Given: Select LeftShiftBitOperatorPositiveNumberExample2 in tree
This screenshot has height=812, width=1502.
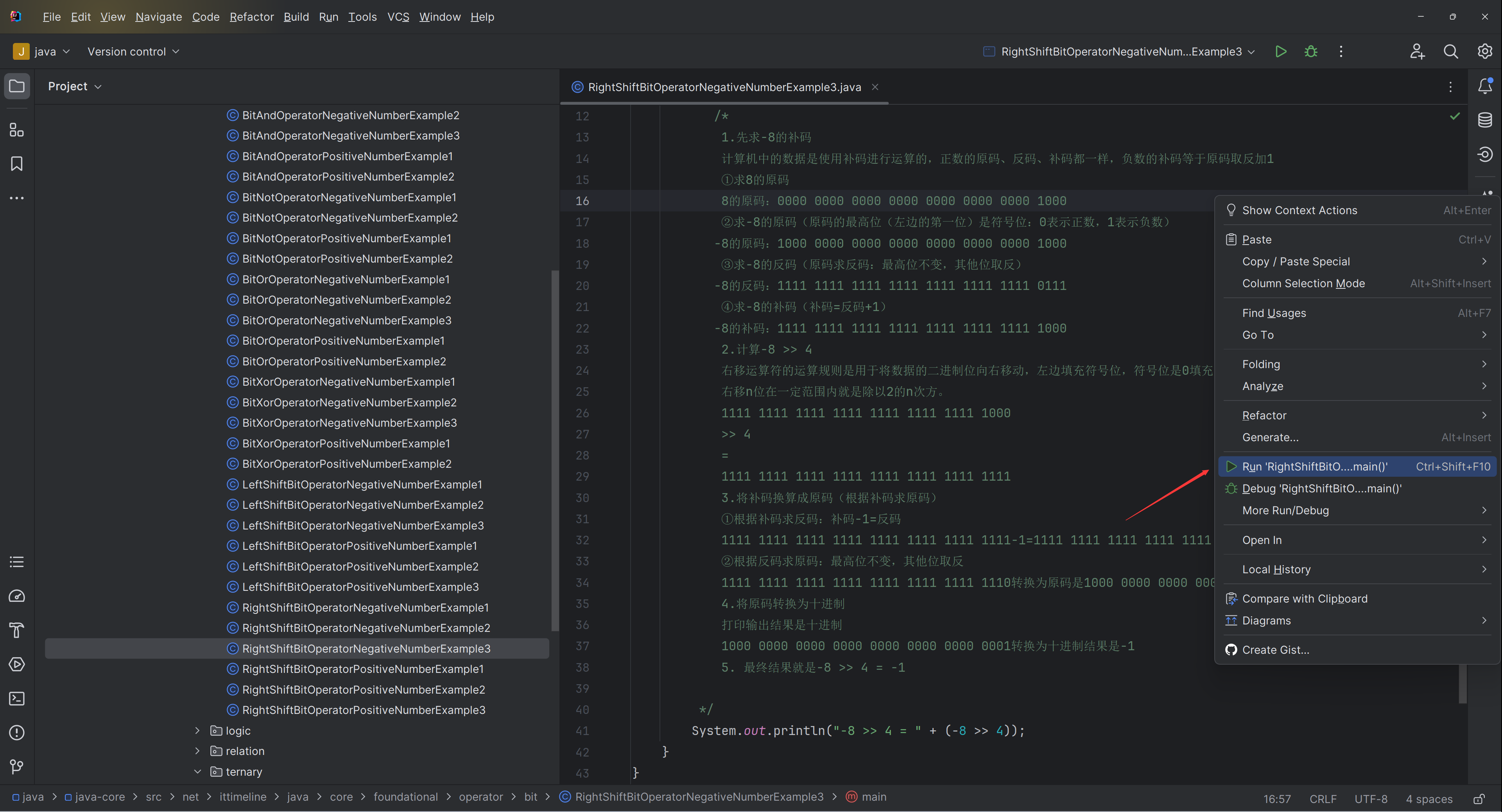Looking at the screenshot, I should [x=352, y=566].
